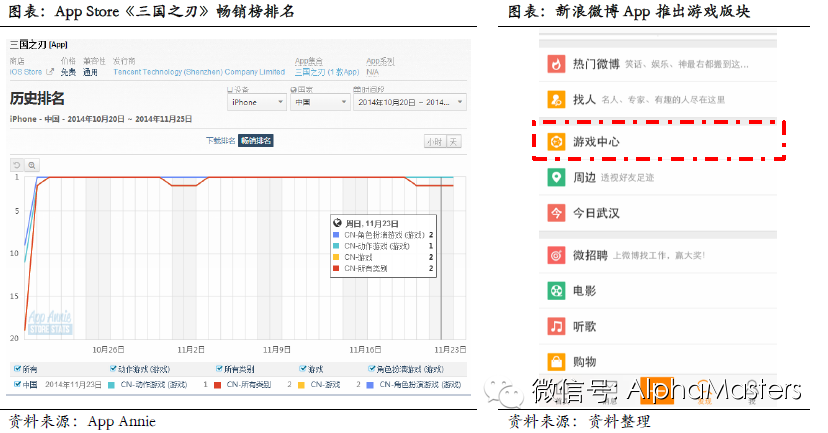This screenshot has width=828, height=433.
Task: Select the 小时 granularity button
Action: (x=435, y=142)
